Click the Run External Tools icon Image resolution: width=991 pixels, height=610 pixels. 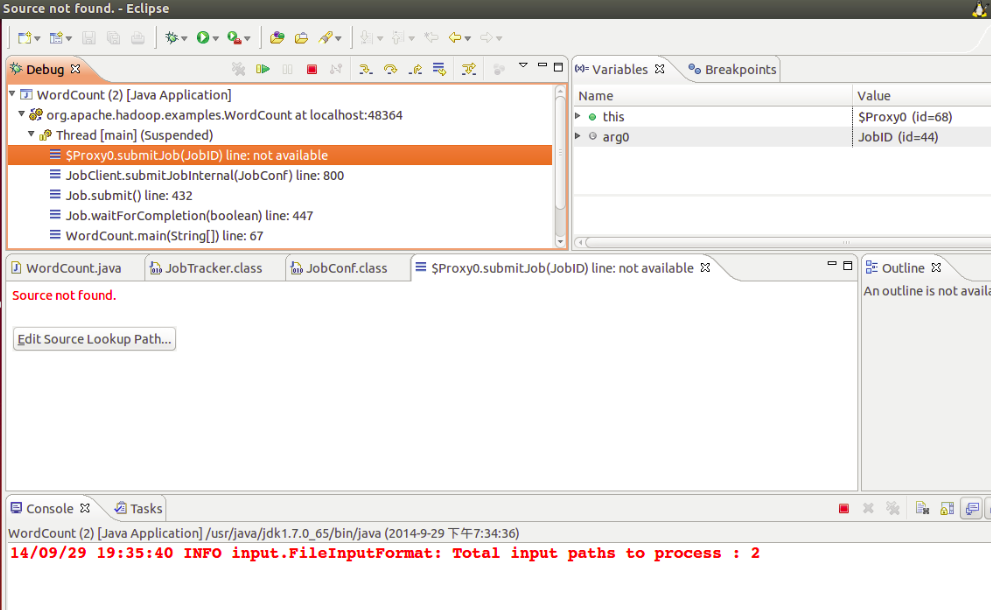(234, 38)
